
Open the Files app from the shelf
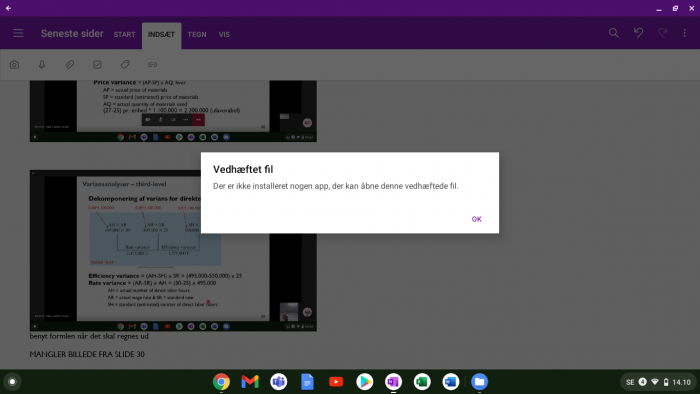click(479, 382)
